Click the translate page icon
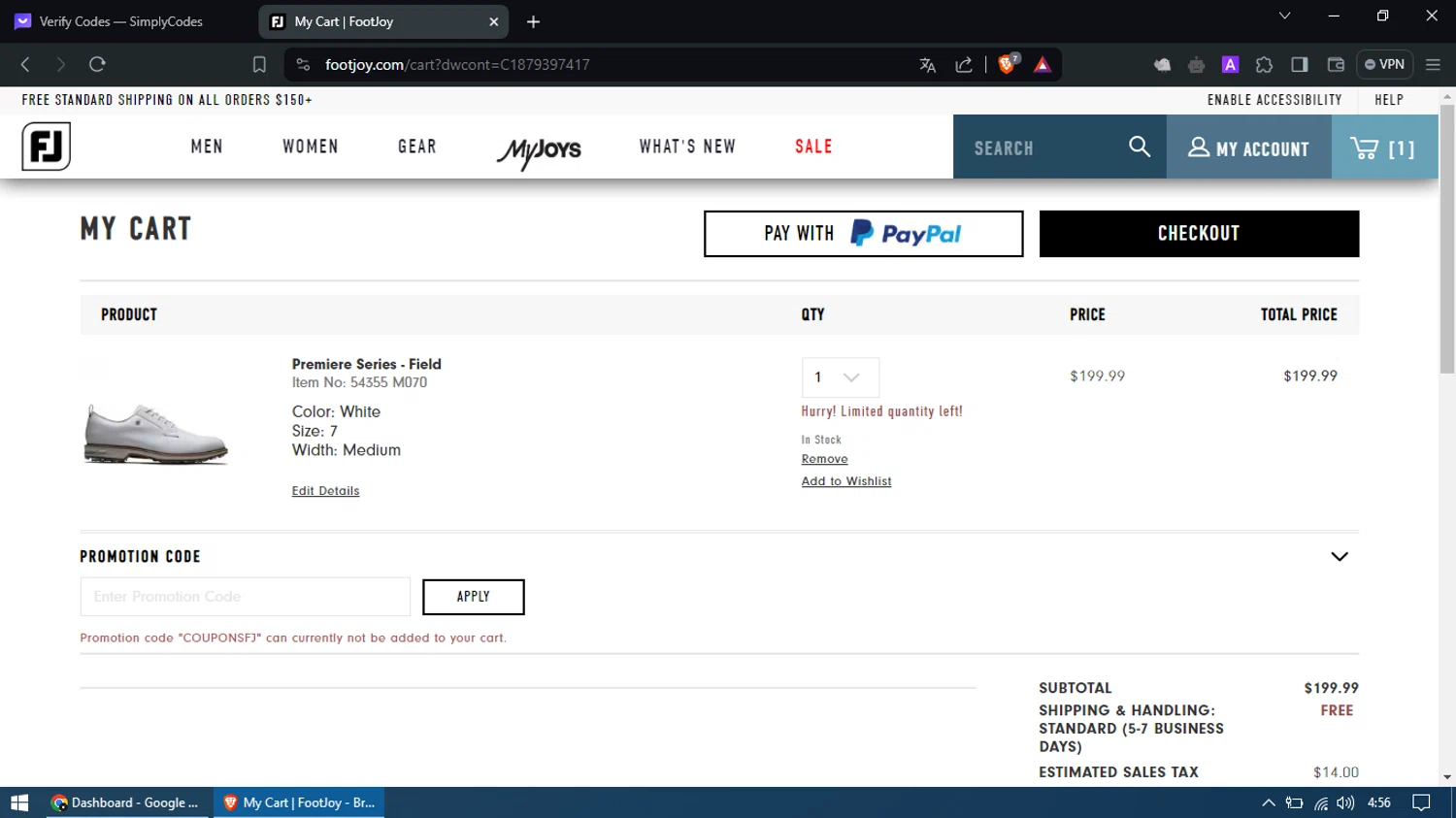Viewport: 1456px width, 818px height. [928, 65]
